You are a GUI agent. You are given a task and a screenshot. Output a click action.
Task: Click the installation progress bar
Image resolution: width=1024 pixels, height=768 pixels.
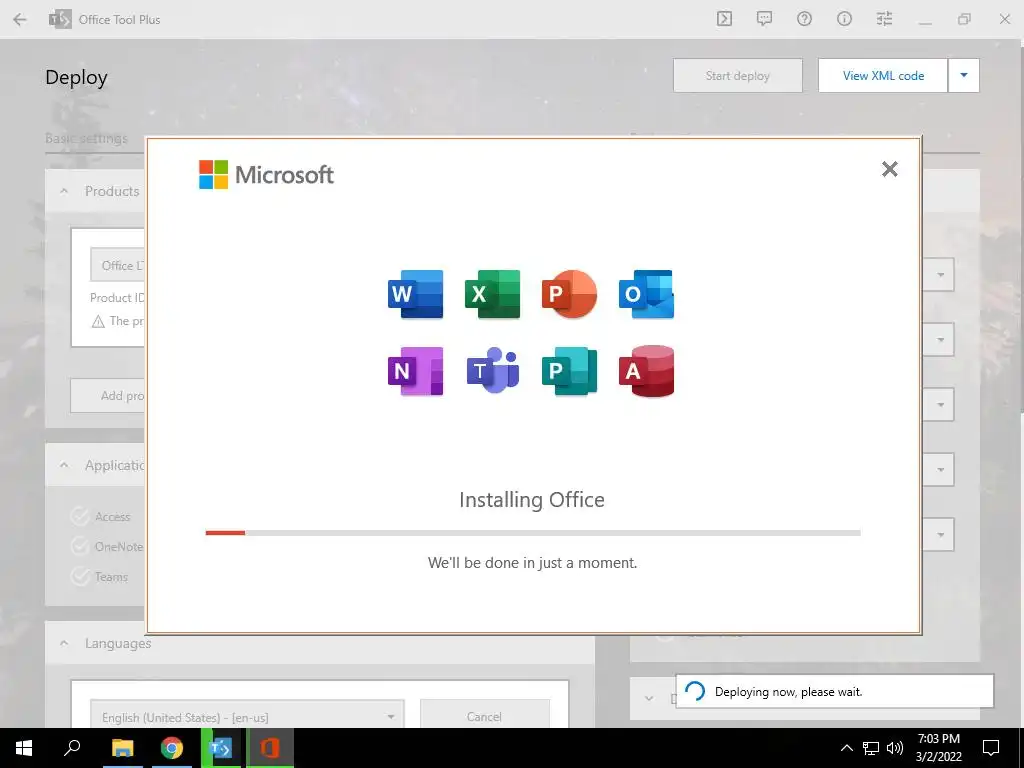tap(533, 533)
